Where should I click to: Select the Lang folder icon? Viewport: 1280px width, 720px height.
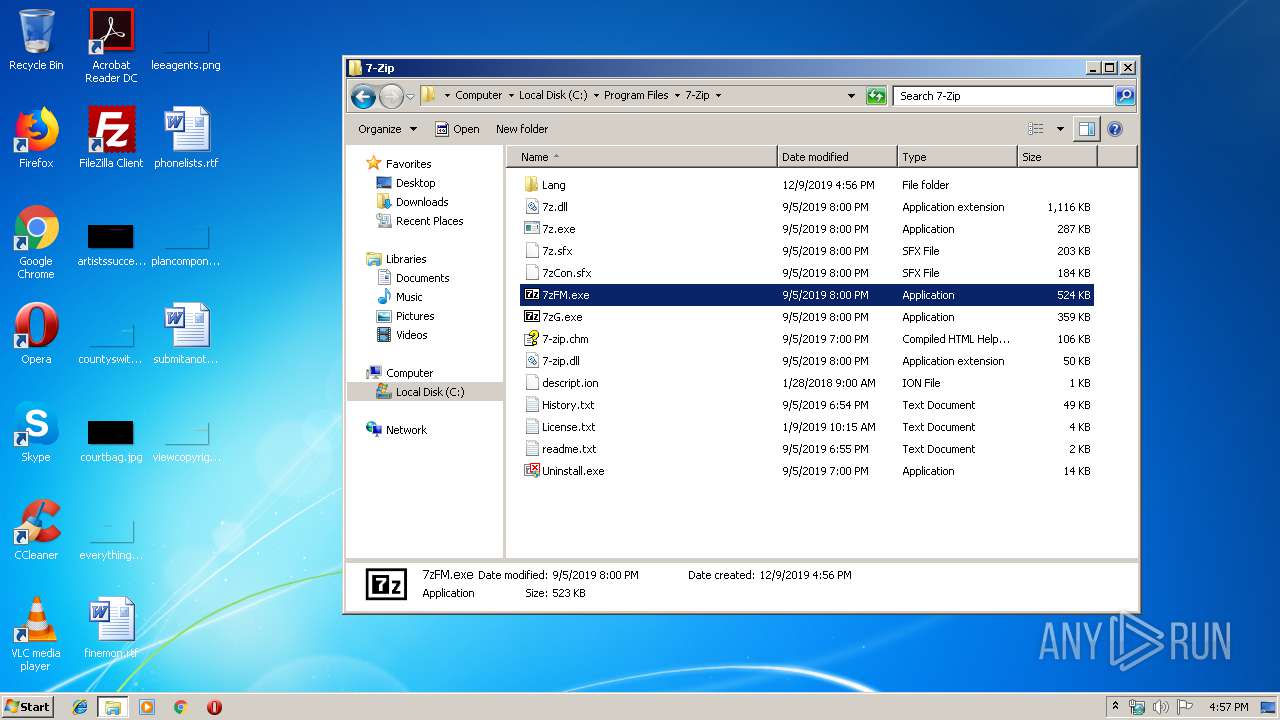[x=532, y=185]
